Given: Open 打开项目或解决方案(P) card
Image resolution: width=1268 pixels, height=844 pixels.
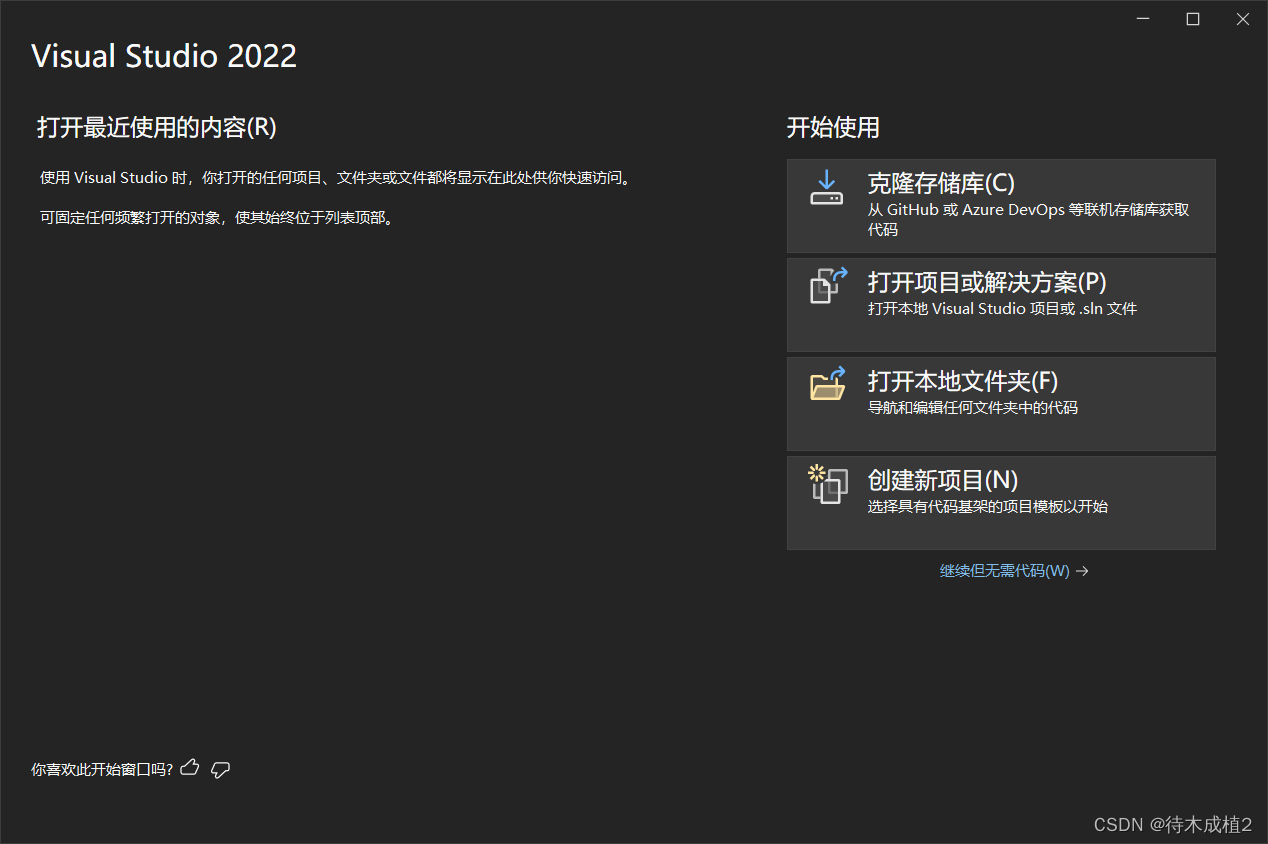Looking at the screenshot, I should 1001,305.
